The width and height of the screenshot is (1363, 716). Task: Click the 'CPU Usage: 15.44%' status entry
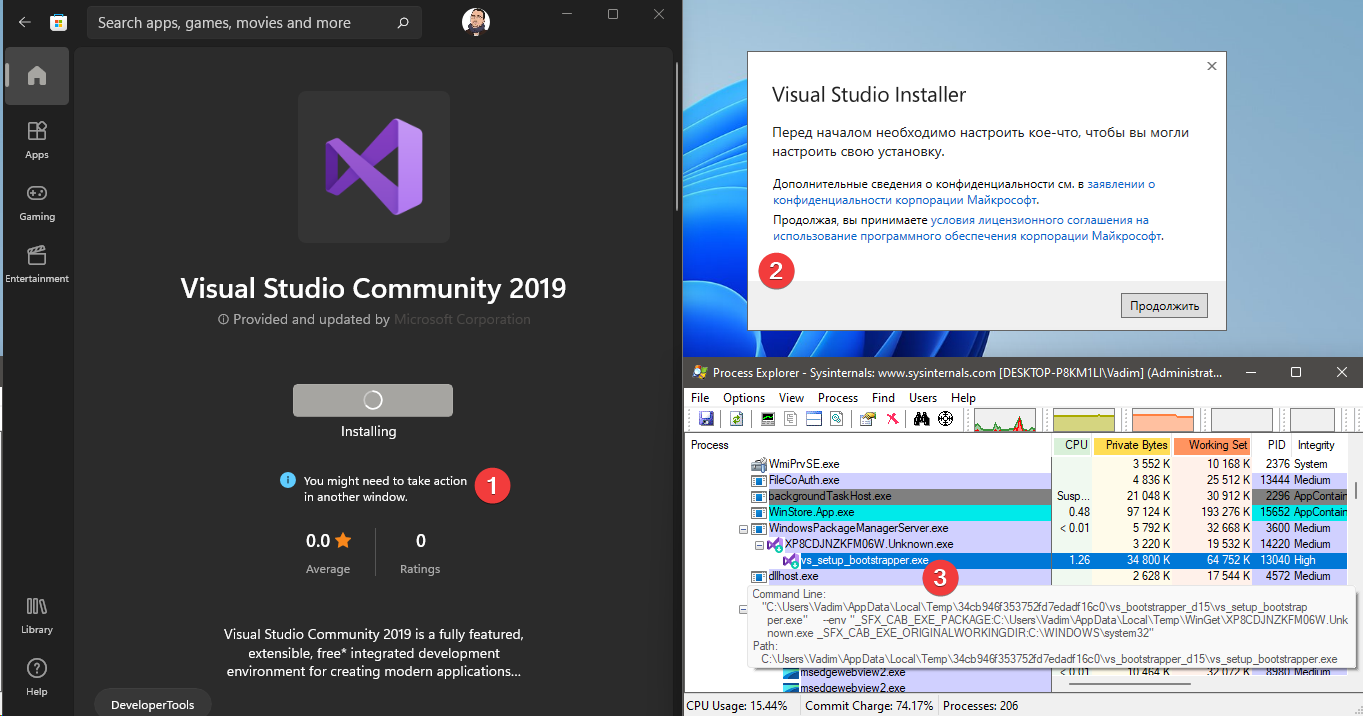point(737,706)
